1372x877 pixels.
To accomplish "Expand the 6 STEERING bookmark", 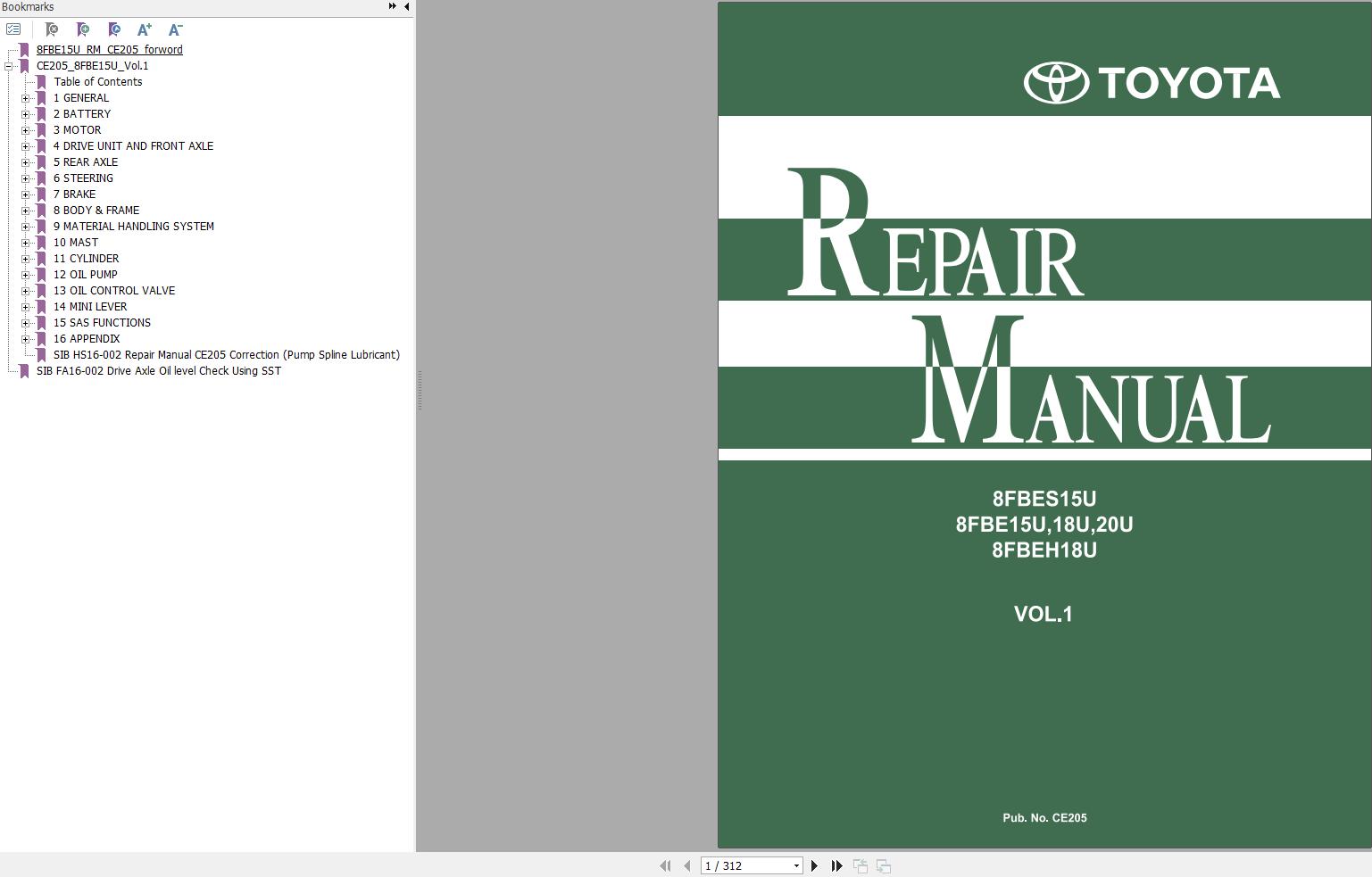I will tap(25, 178).
